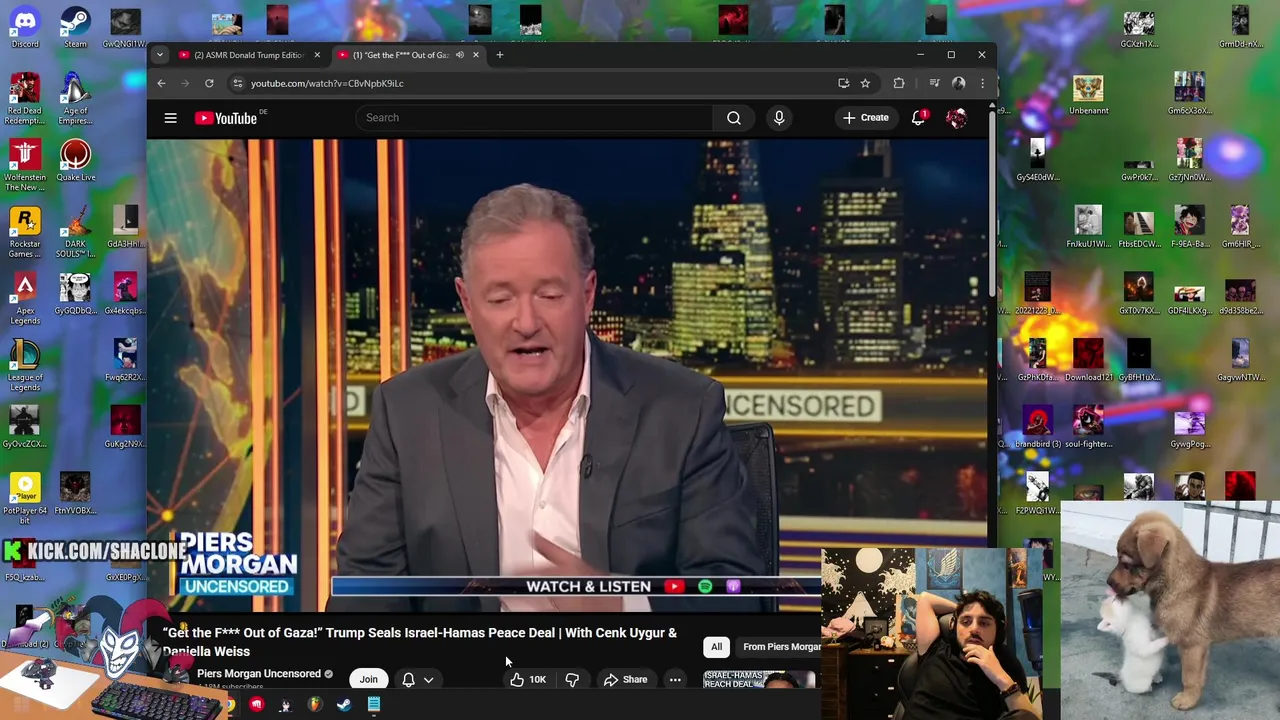Open the notepad taskbar icon
Viewport: 1280px width, 720px height.
pyautogui.click(x=374, y=705)
